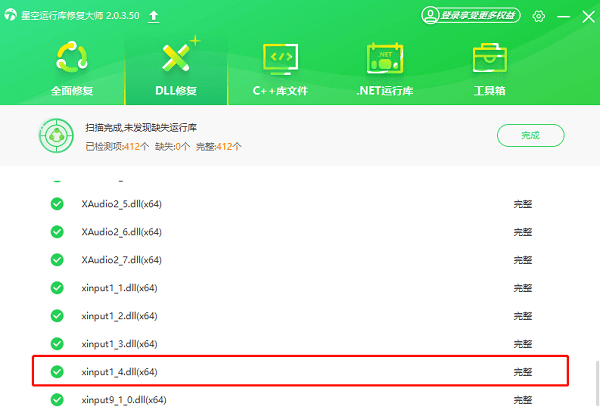Click the 完整 status for XAudio2_6.dll
This screenshot has height=413, width=600.
[x=523, y=232]
